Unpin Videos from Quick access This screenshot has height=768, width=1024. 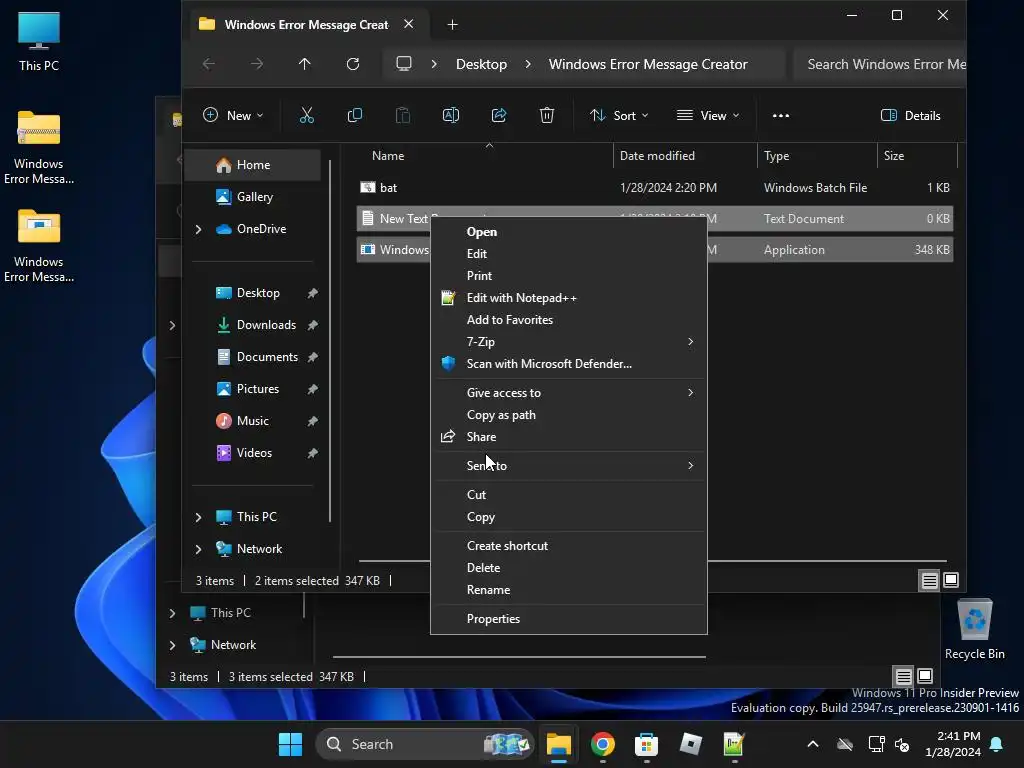click(313, 453)
